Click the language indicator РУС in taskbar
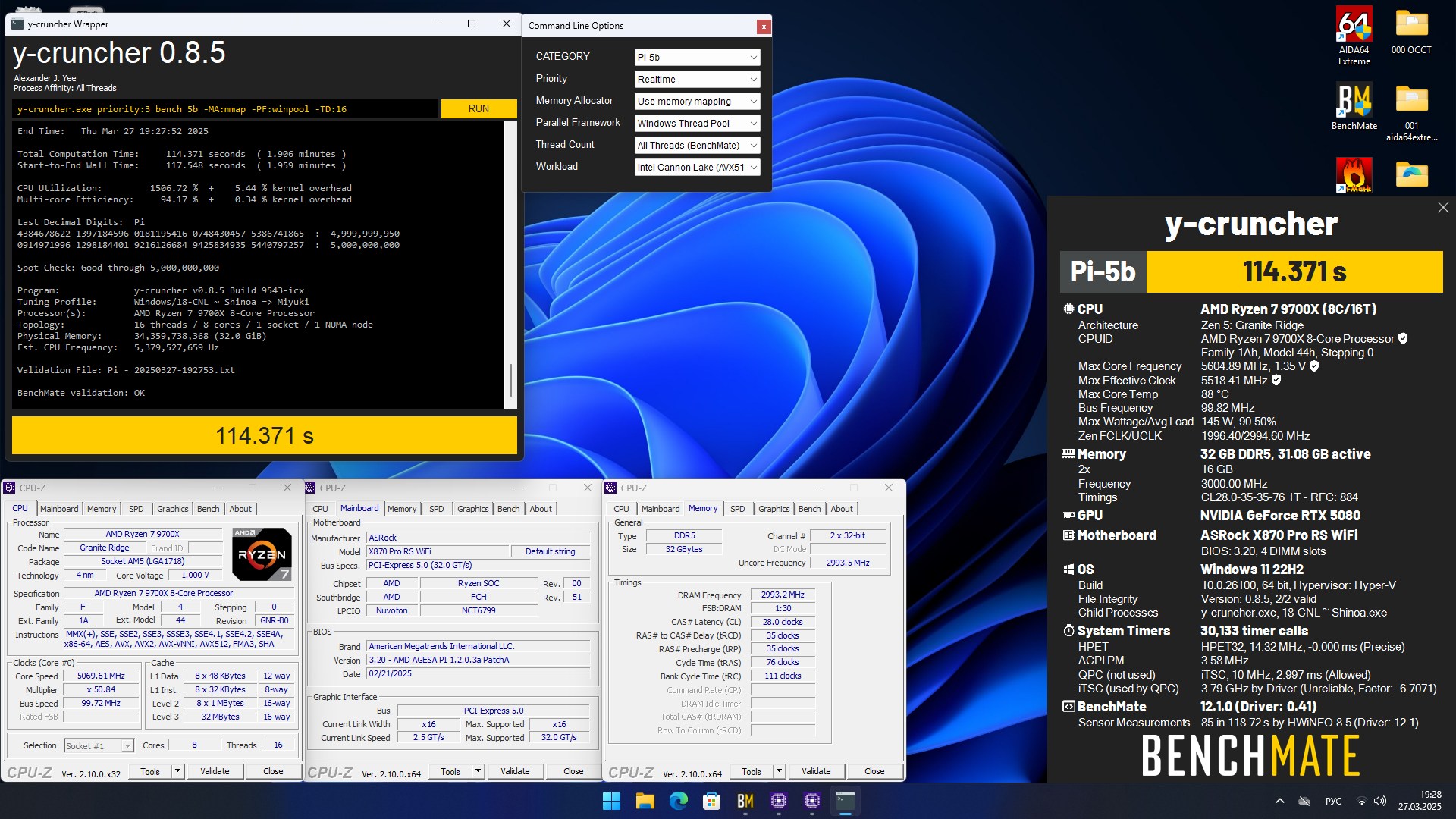Screen dimensions: 1456x819 pos(1333,801)
